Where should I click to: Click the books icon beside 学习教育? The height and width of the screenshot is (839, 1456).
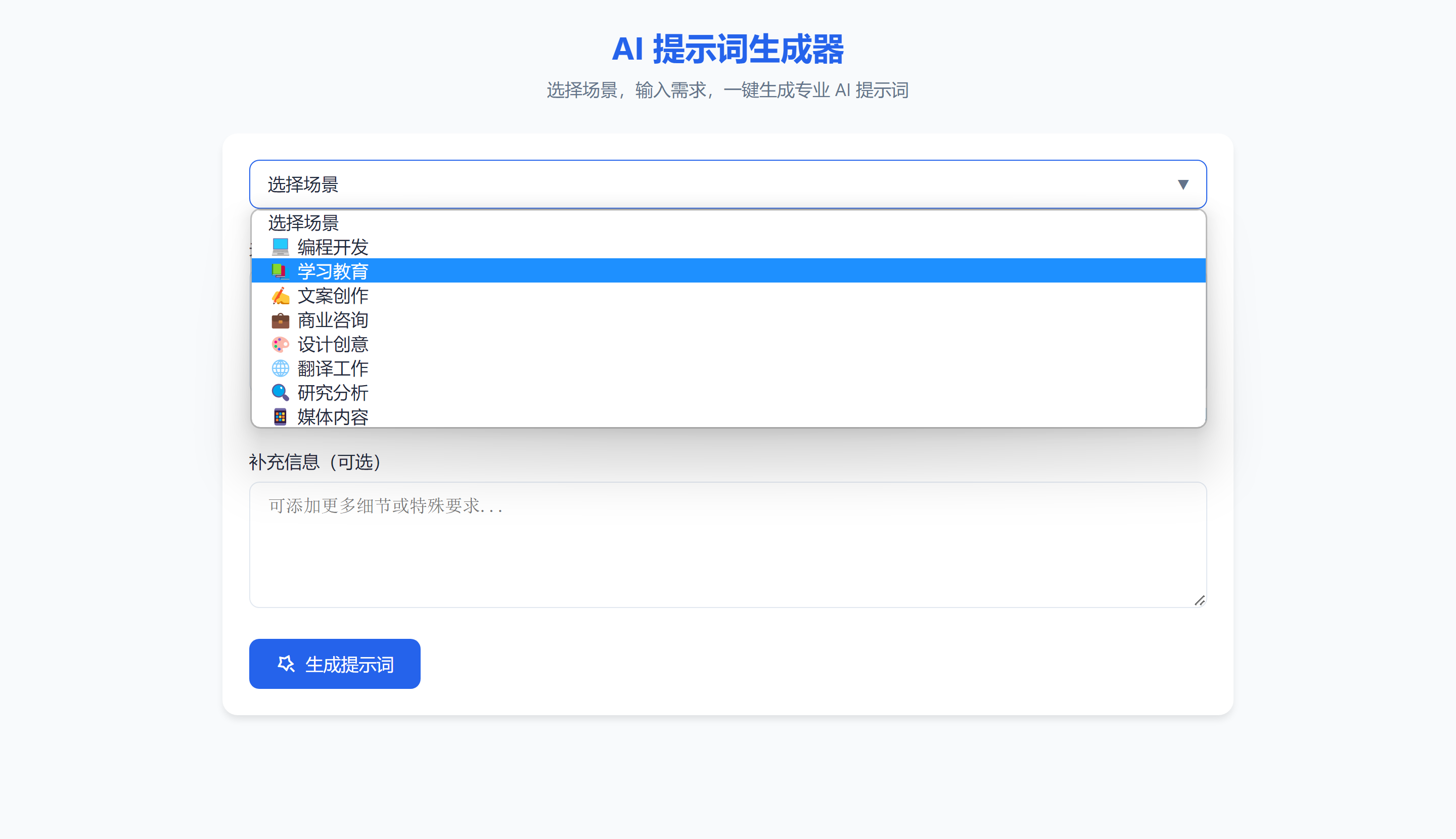(280, 271)
